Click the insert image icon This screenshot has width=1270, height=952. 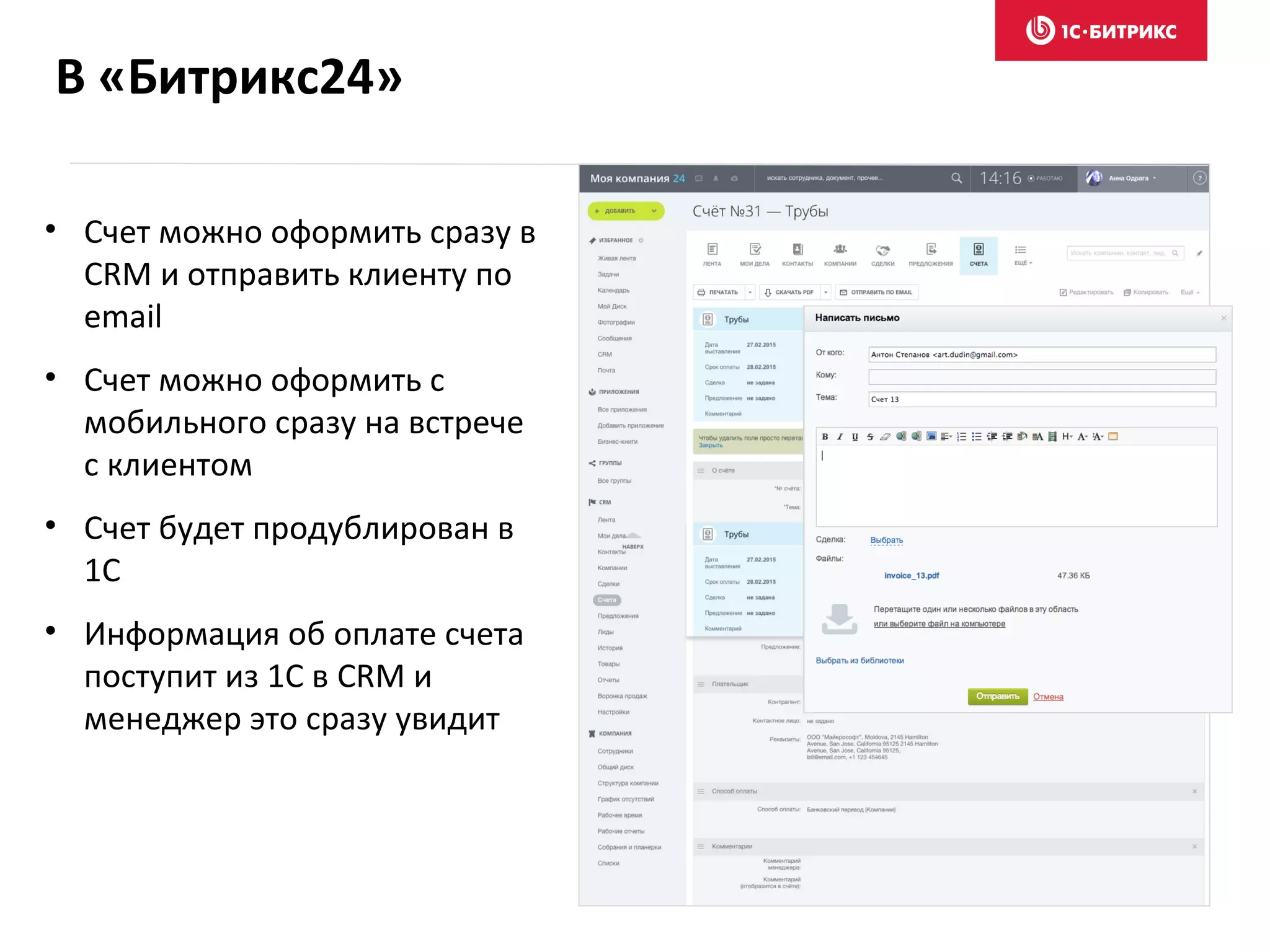click(931, 436)
